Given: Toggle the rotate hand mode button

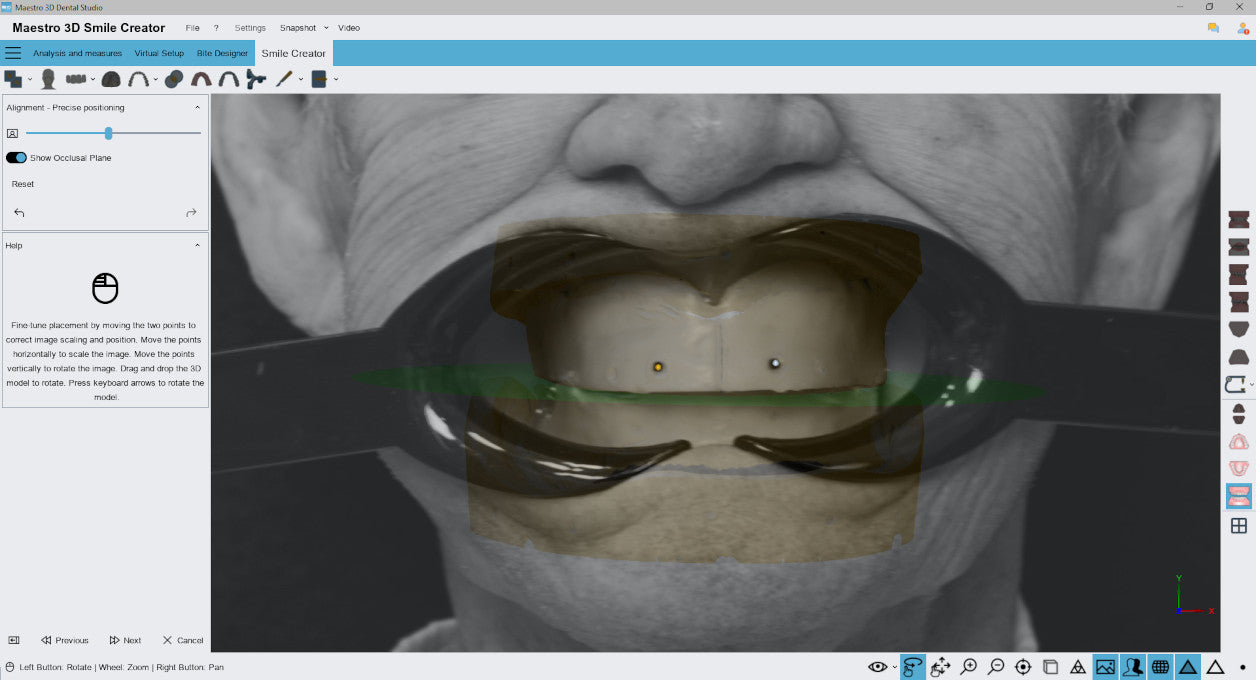Looking at the screenshot, I should pos(912,667).
